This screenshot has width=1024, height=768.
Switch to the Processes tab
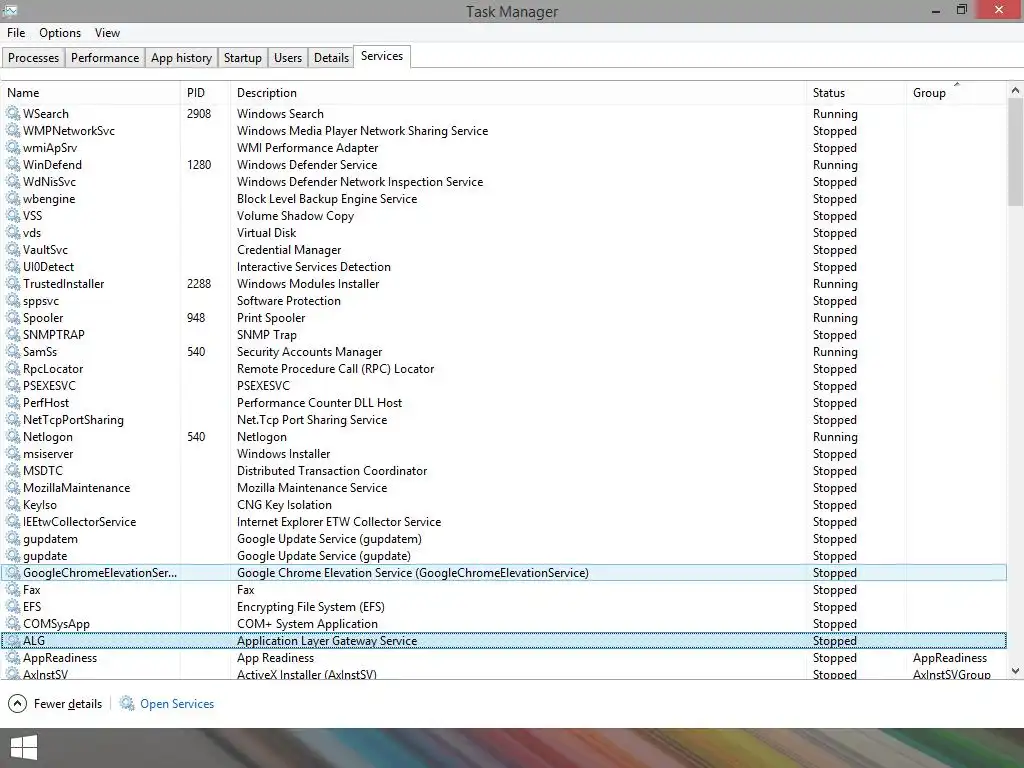coord(33,57)
